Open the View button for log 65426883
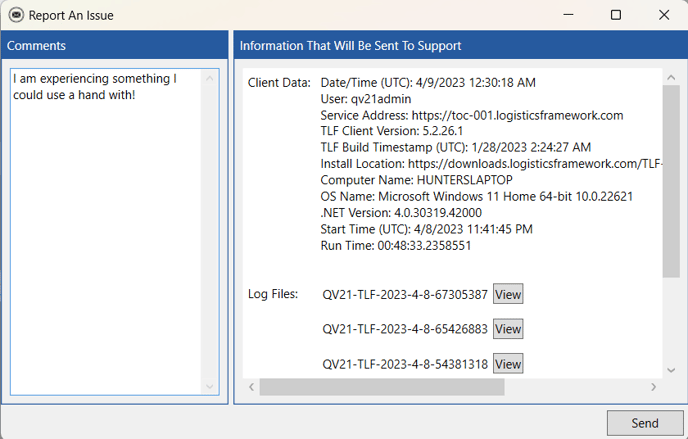This screenshot has width=688, height=439. pos(508,329)
